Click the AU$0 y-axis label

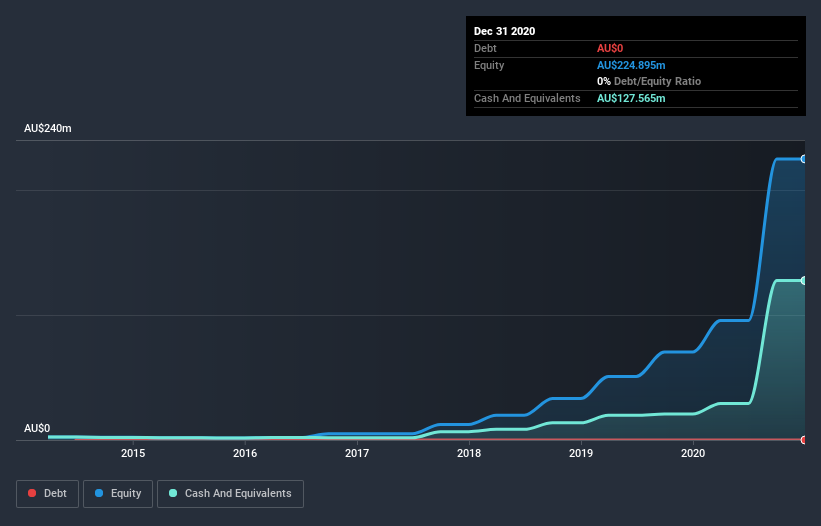coord(37,428)
